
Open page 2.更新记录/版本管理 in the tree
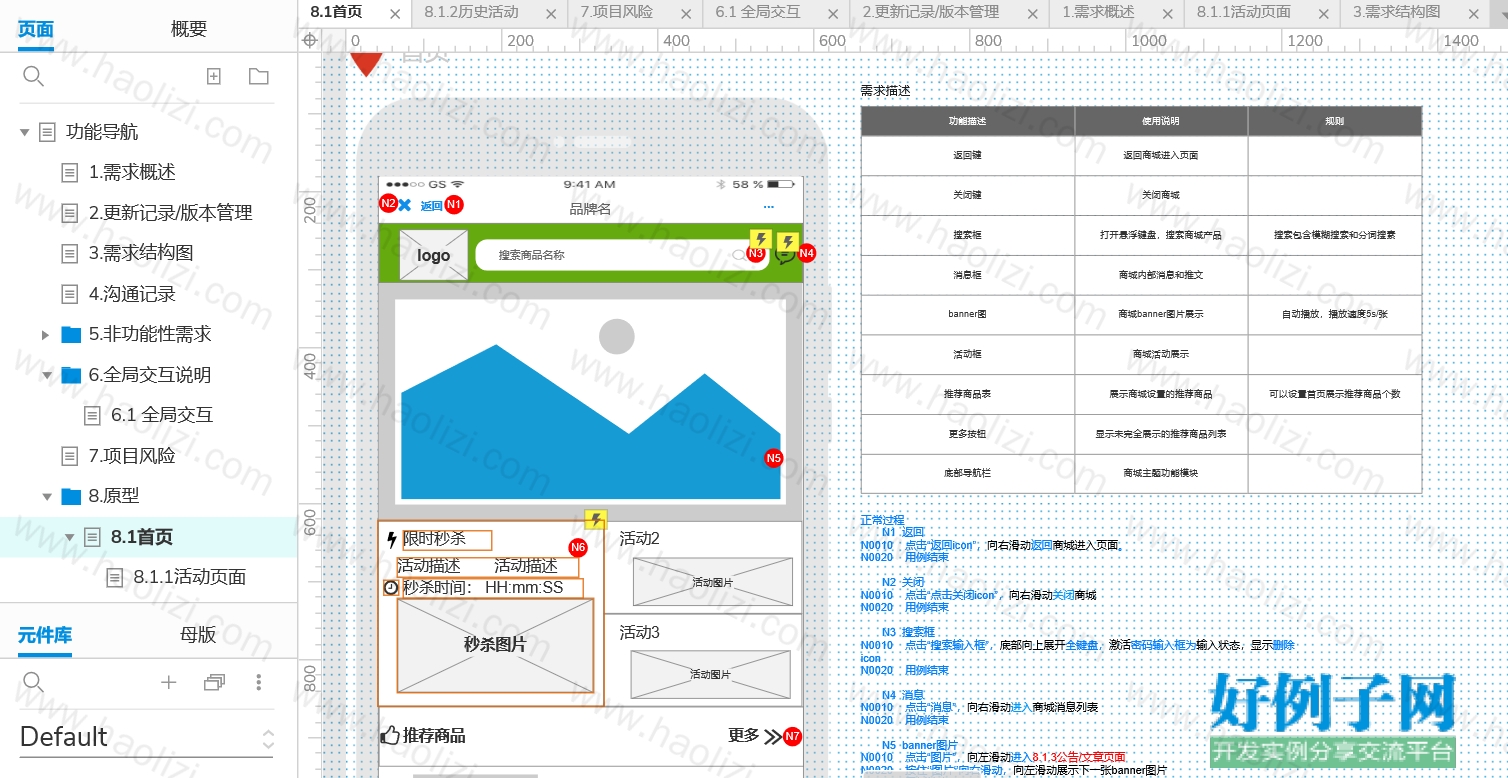[x=170, y=213]
